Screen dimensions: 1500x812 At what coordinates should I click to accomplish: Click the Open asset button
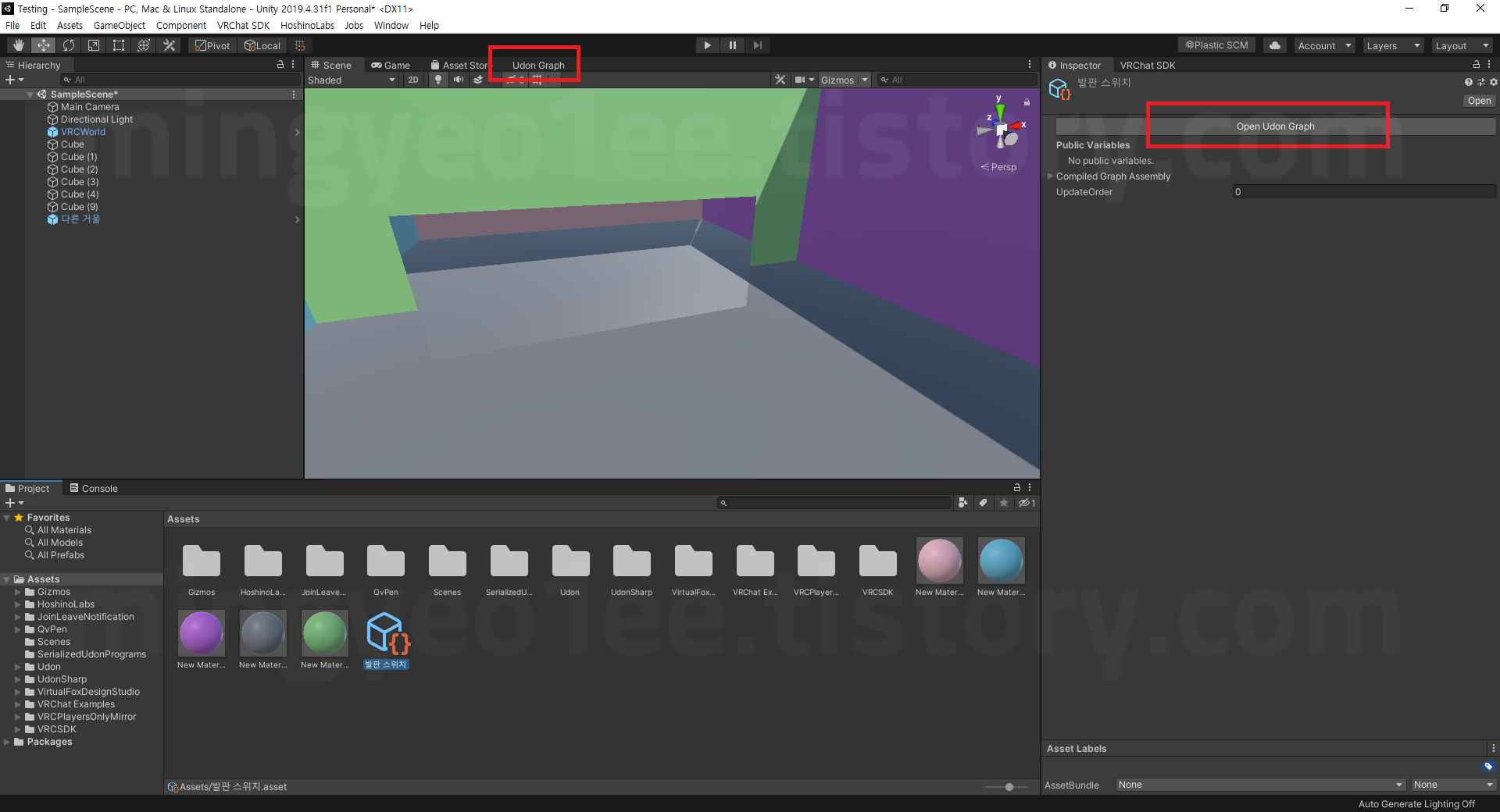[x=1479, y=101]
